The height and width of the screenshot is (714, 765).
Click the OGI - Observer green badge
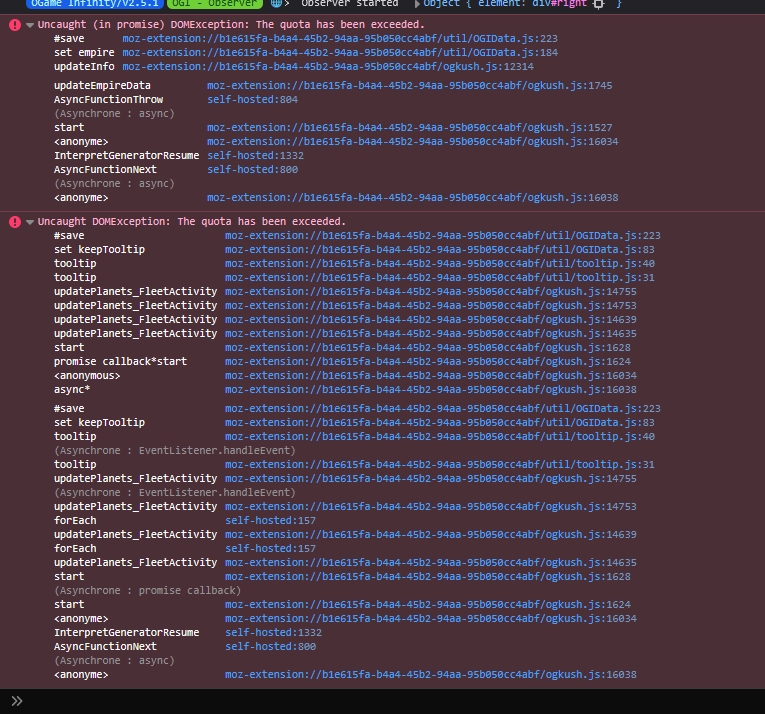(x=215, y=3)
